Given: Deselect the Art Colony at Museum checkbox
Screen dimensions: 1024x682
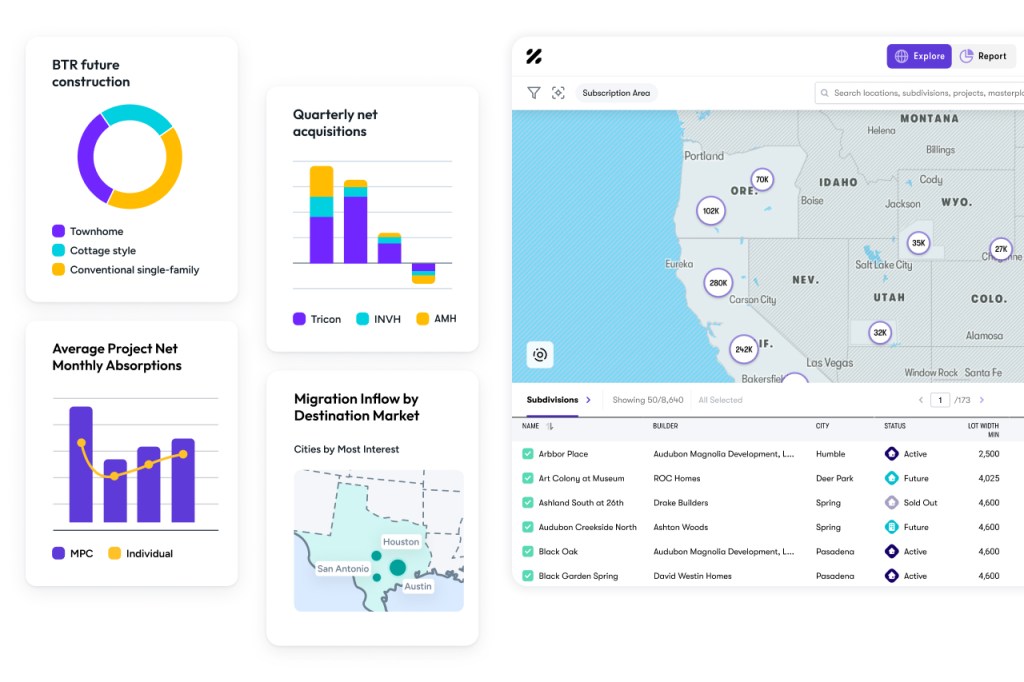Looking at the screenshot, I should [x=528, y=478].
